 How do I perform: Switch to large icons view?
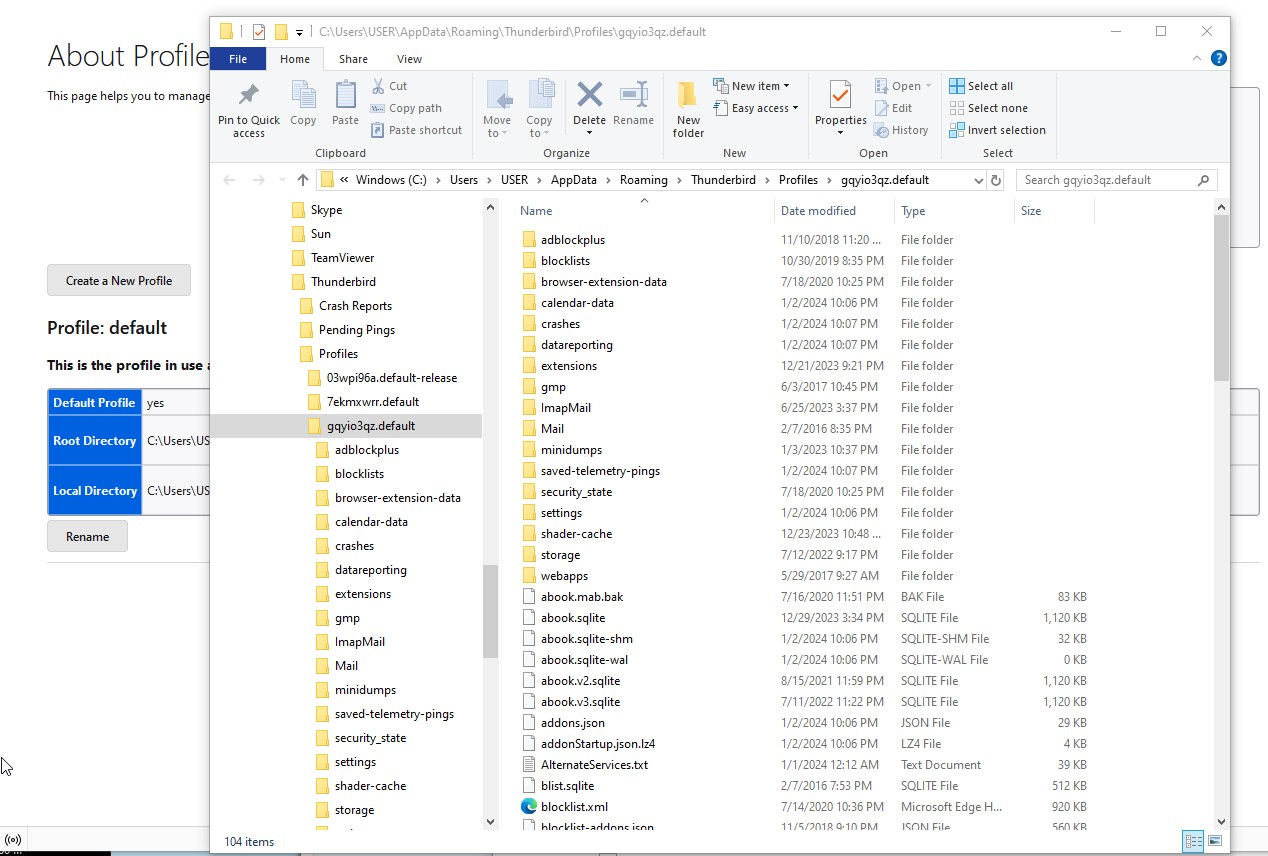1215,841
